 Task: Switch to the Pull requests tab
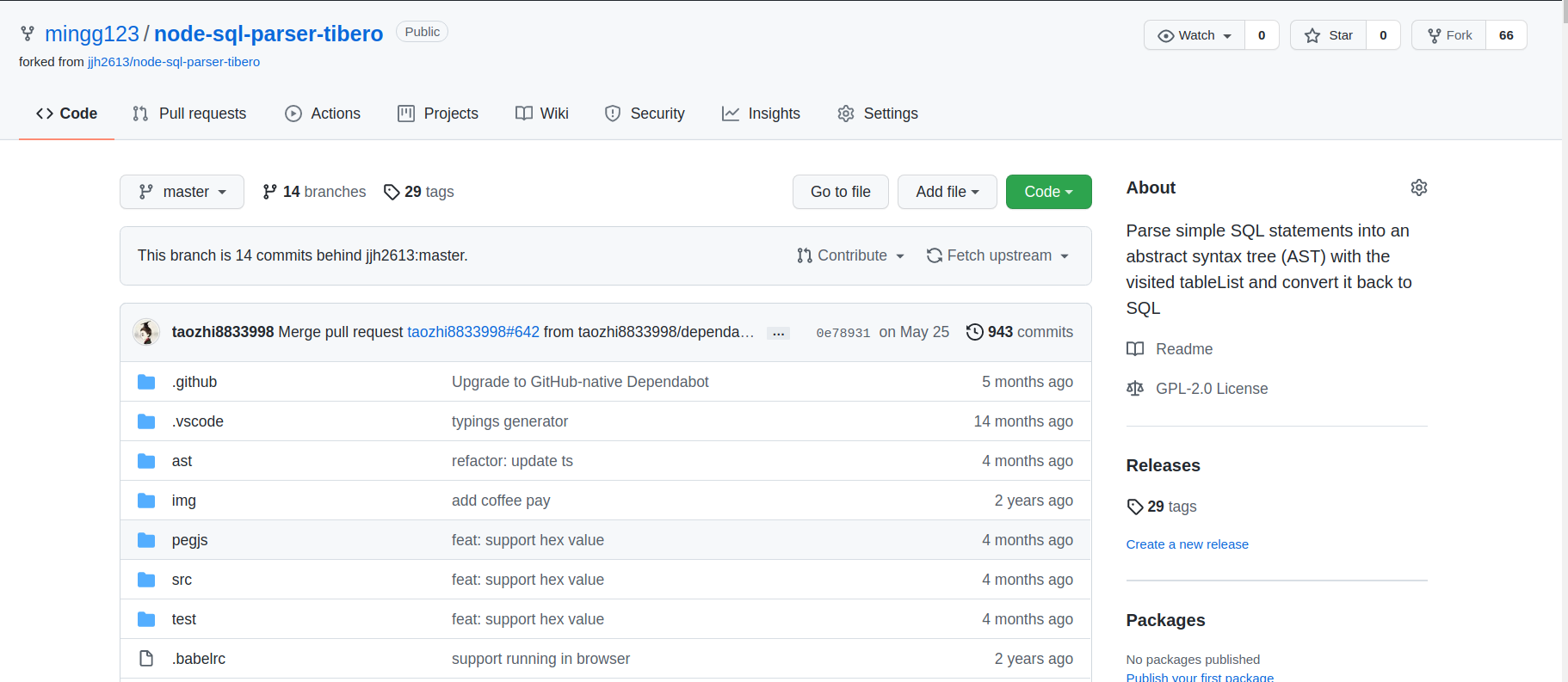pos(189,114)
